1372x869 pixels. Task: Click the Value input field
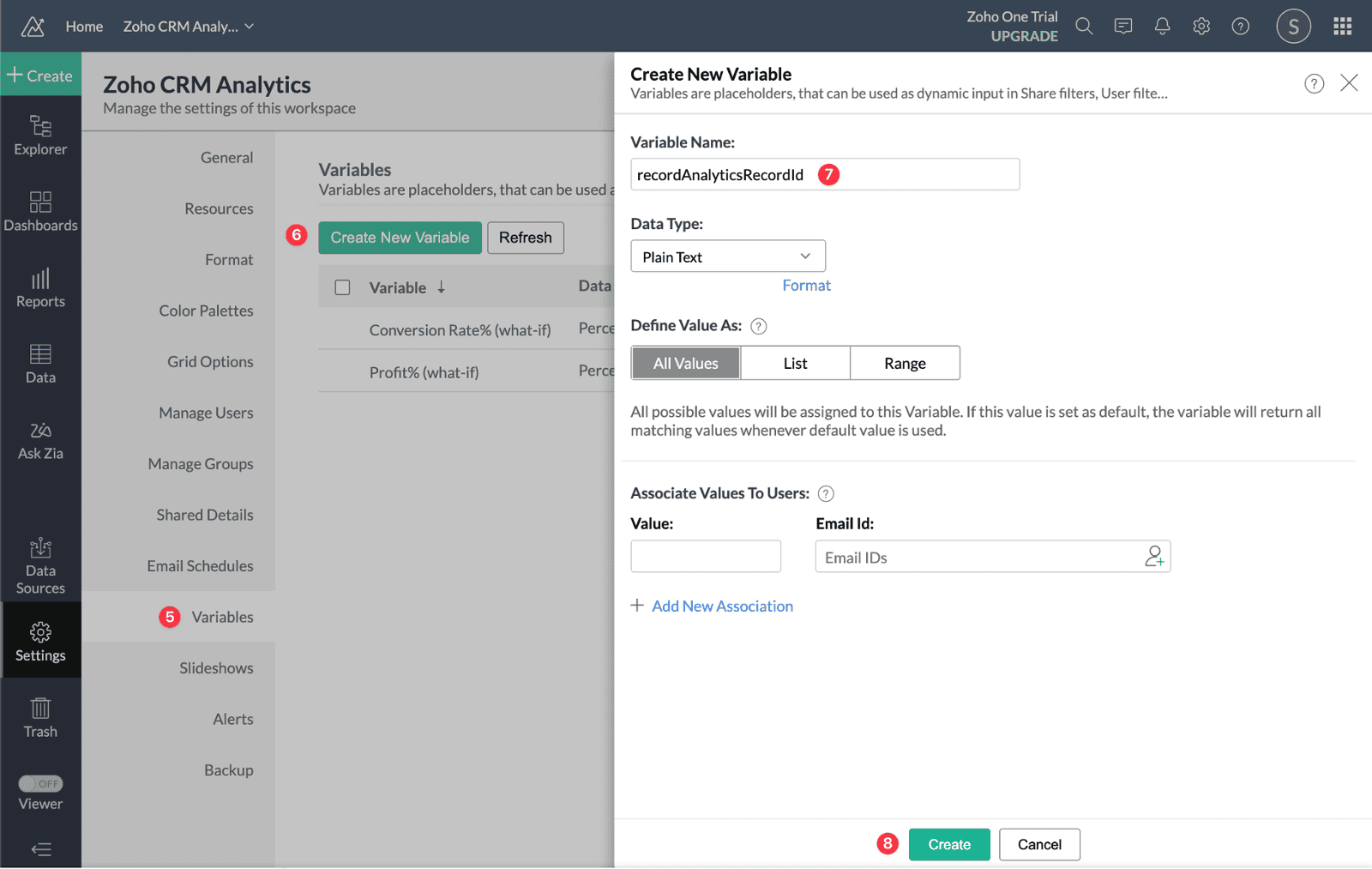click(706, 556)
